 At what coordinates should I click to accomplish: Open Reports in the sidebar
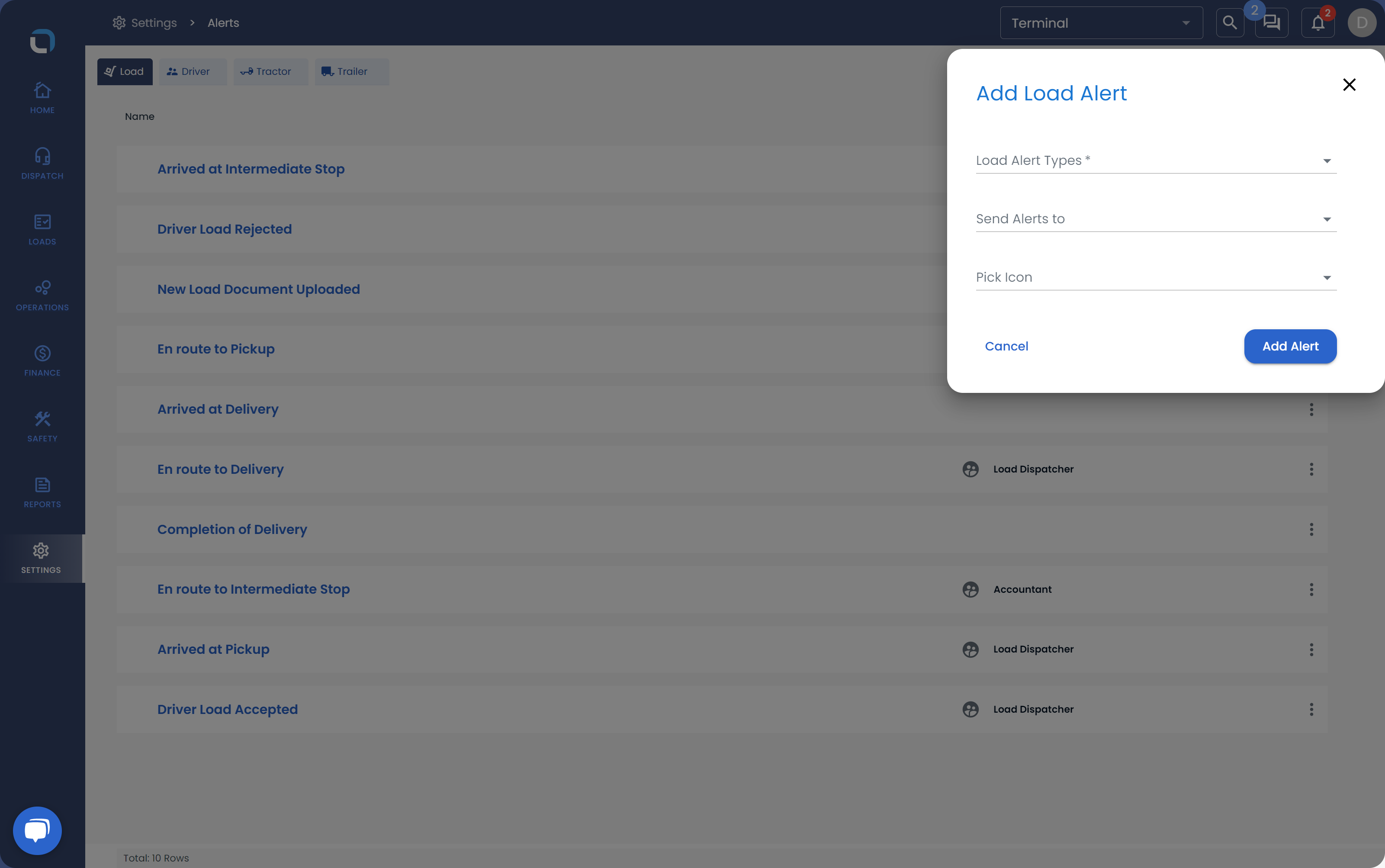point(42,492)
